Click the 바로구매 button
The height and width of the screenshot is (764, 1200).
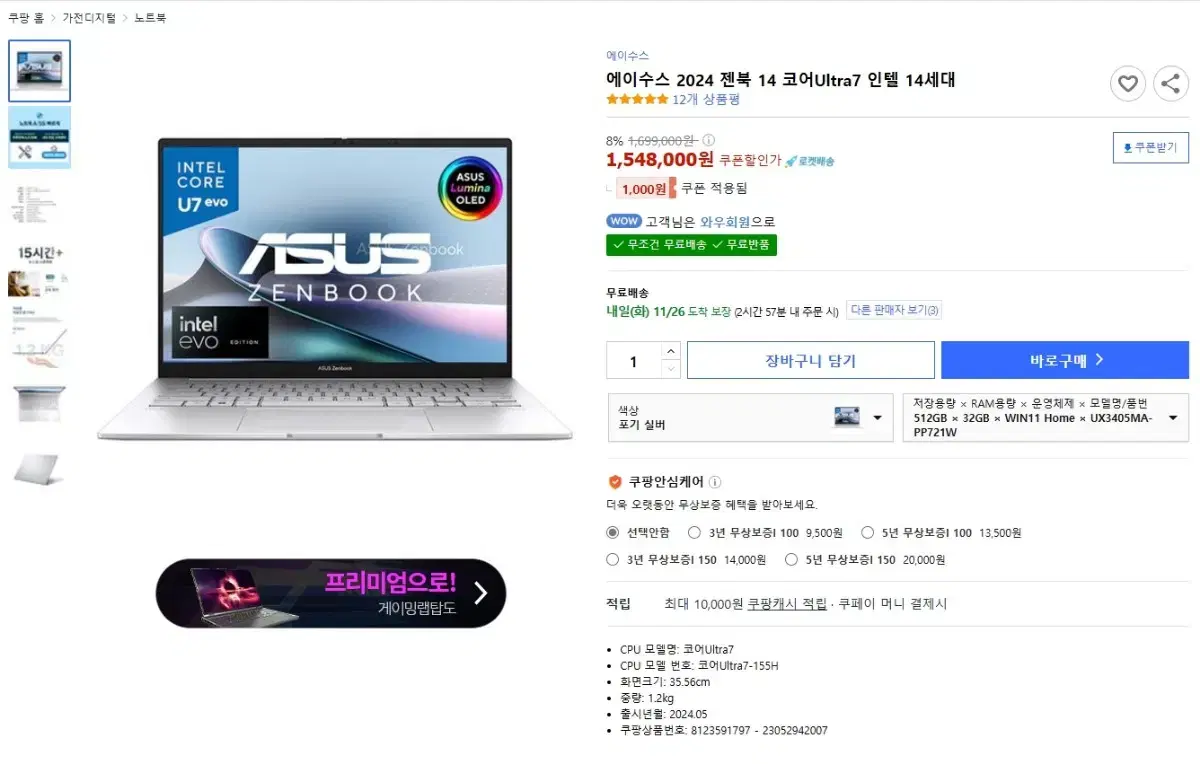[1065, 360]
